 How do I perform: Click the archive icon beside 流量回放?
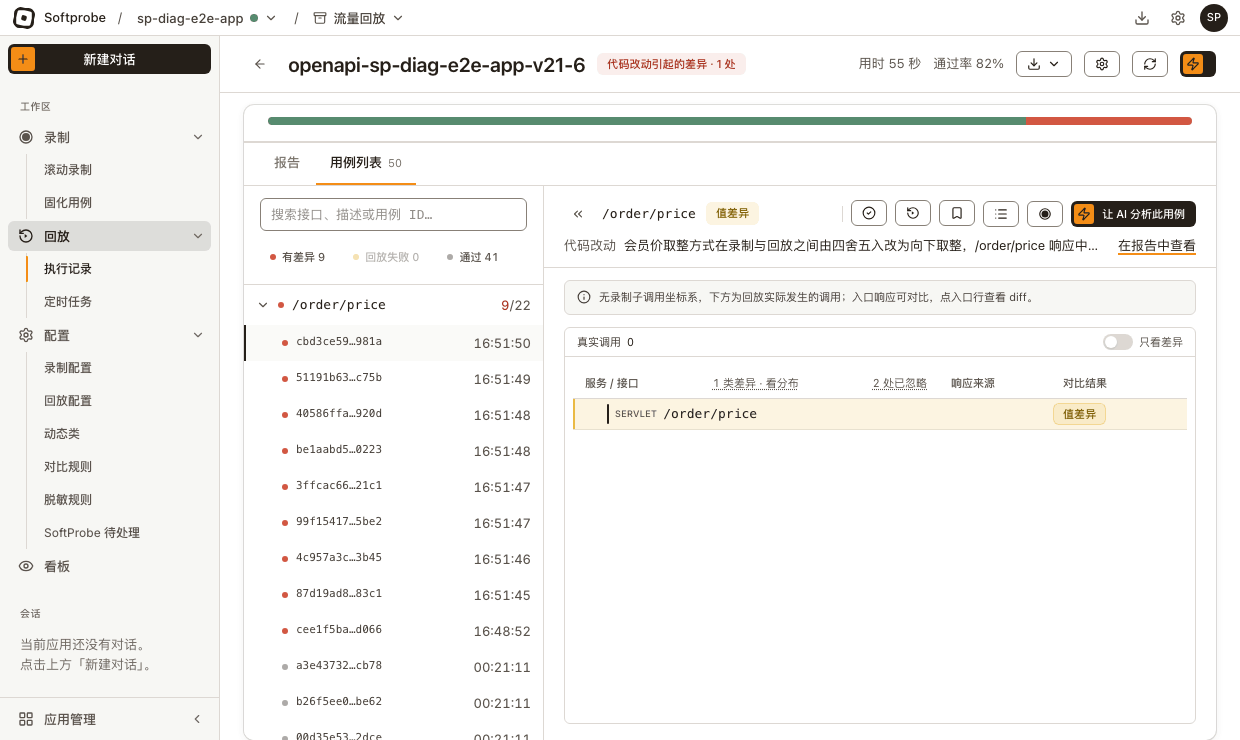tap(320, 18)
